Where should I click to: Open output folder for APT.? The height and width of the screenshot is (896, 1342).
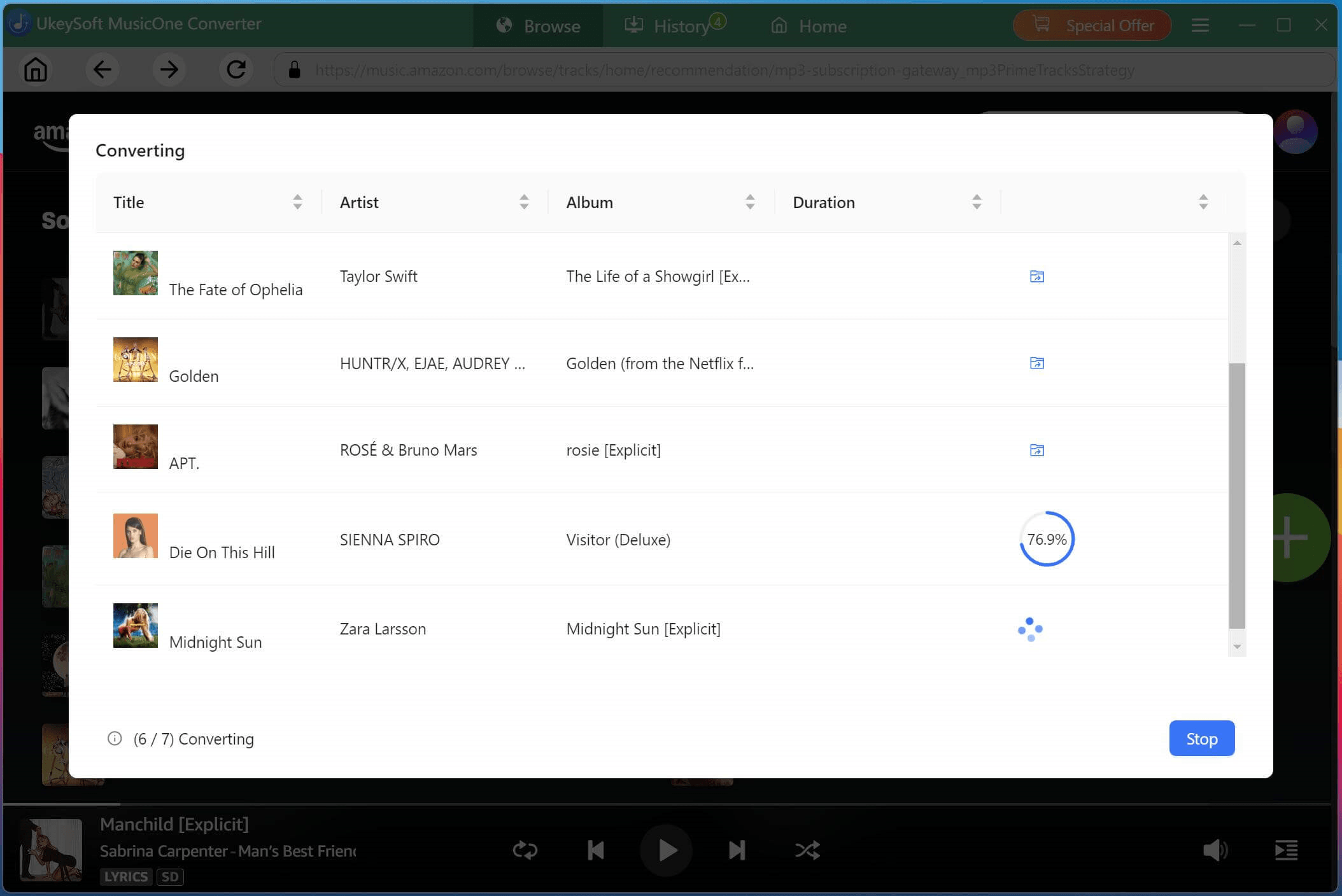point(1036,450)
